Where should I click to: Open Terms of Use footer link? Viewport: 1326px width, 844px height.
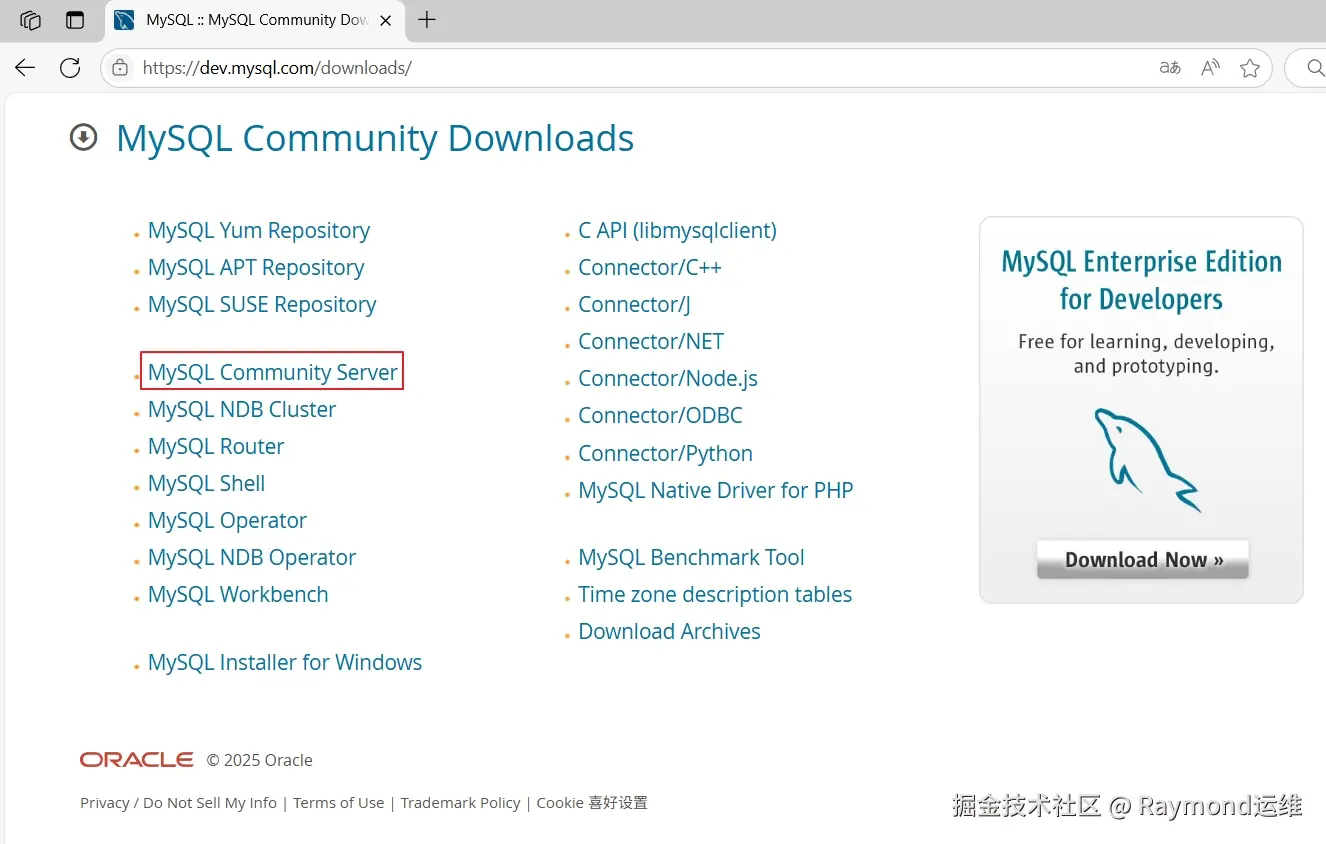tap(339, 802)
